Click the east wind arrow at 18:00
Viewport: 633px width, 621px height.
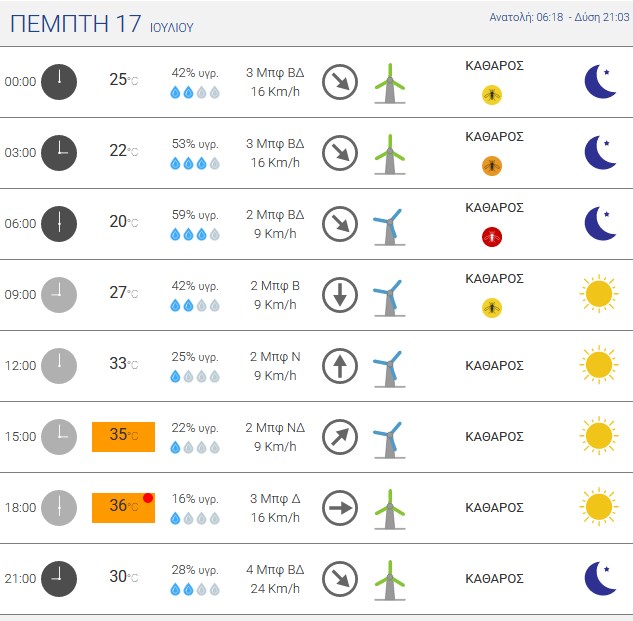point(340,508)
